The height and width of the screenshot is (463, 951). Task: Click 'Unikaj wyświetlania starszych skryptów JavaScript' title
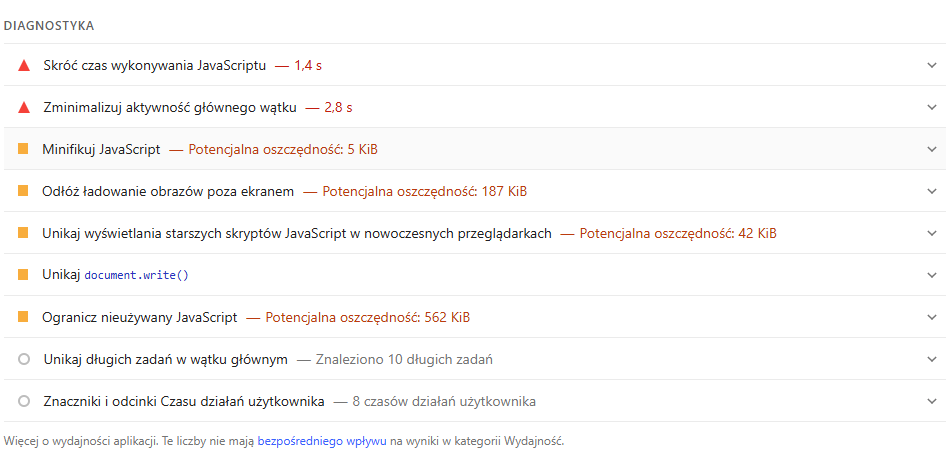click(x=296, y=234)
